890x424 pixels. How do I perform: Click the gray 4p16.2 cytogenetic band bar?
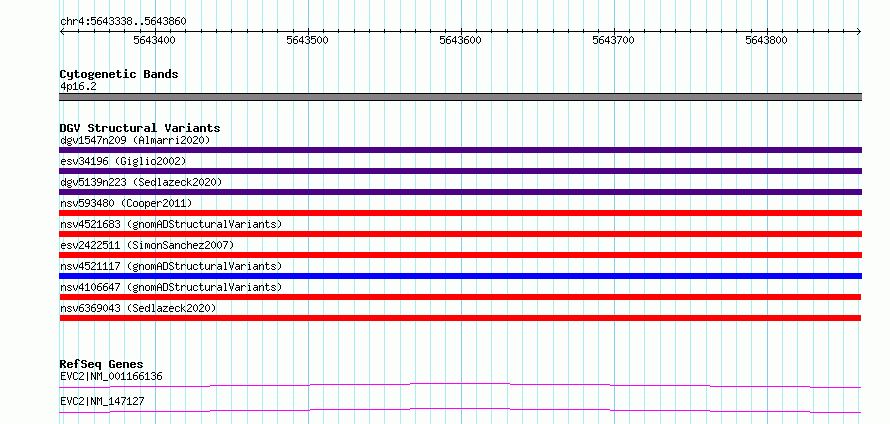pos(460,97)
